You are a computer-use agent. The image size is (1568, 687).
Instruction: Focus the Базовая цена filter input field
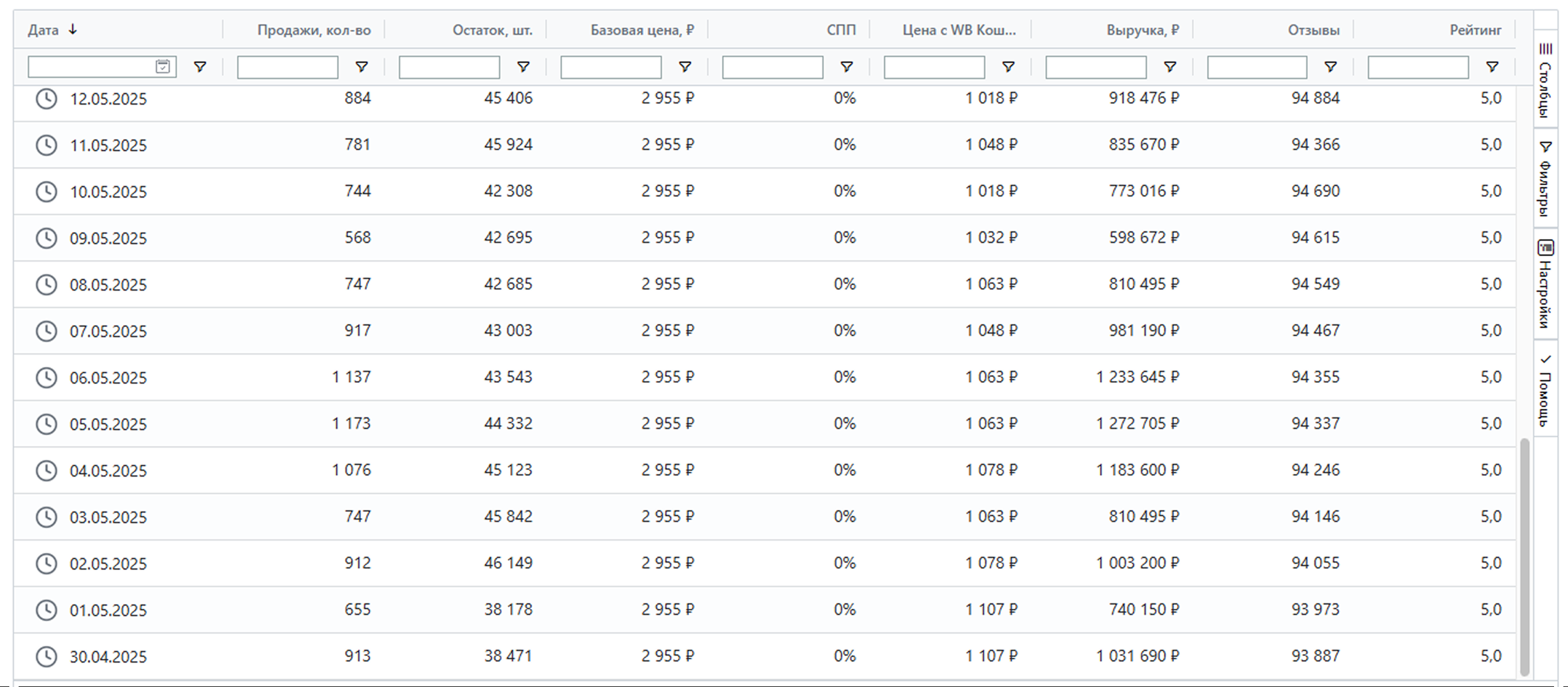(611, 67)
